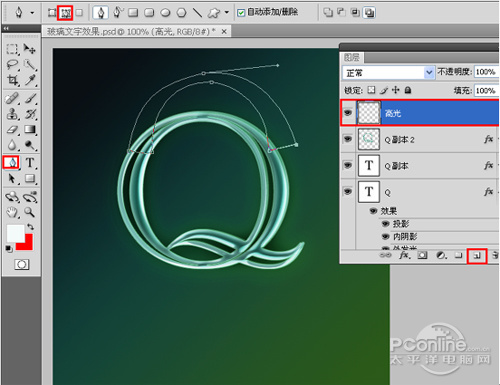Toggle lock transparent pixels

(x=371, y=90)
